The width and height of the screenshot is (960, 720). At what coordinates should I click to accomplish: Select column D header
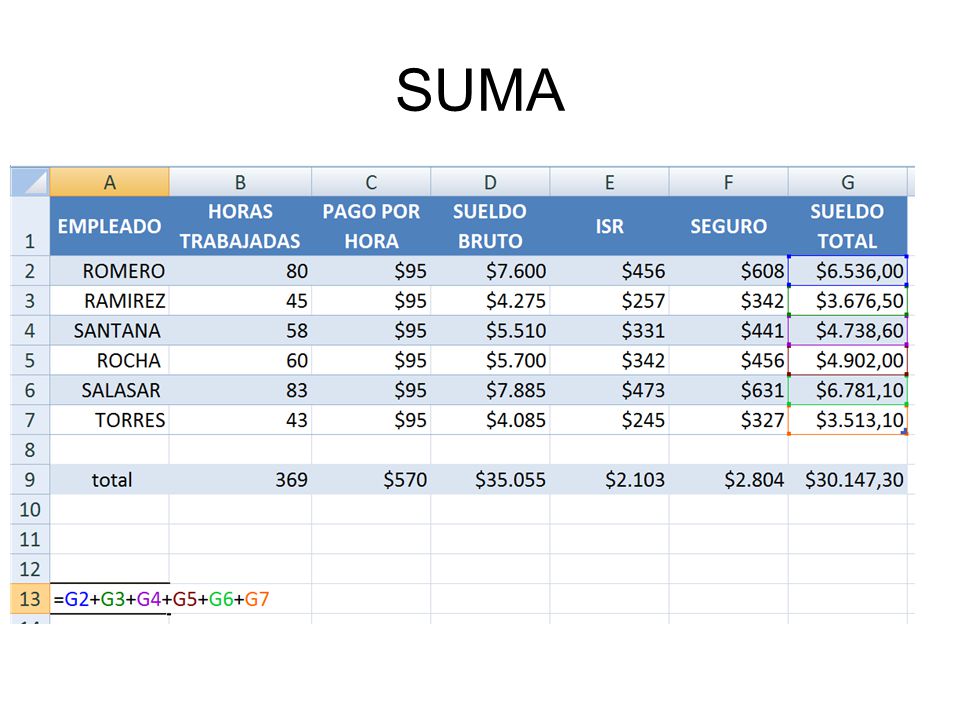point(490,182)
